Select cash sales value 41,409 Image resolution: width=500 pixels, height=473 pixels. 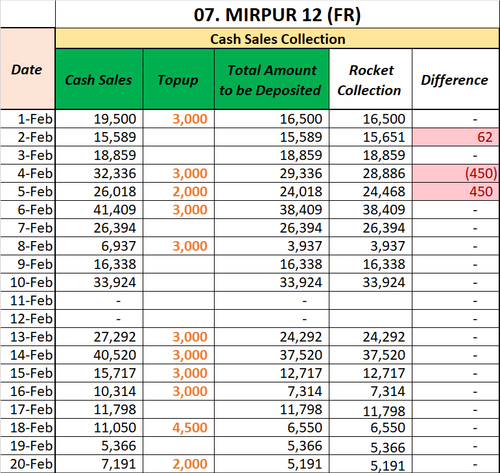point(99,210)
